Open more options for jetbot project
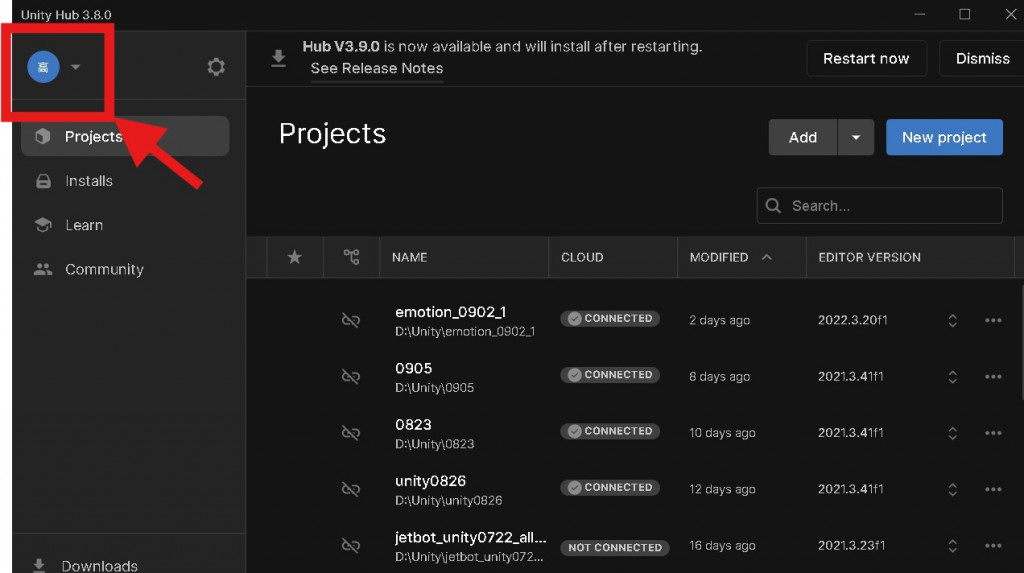The image size is (1024, 573). coord(993,546)
